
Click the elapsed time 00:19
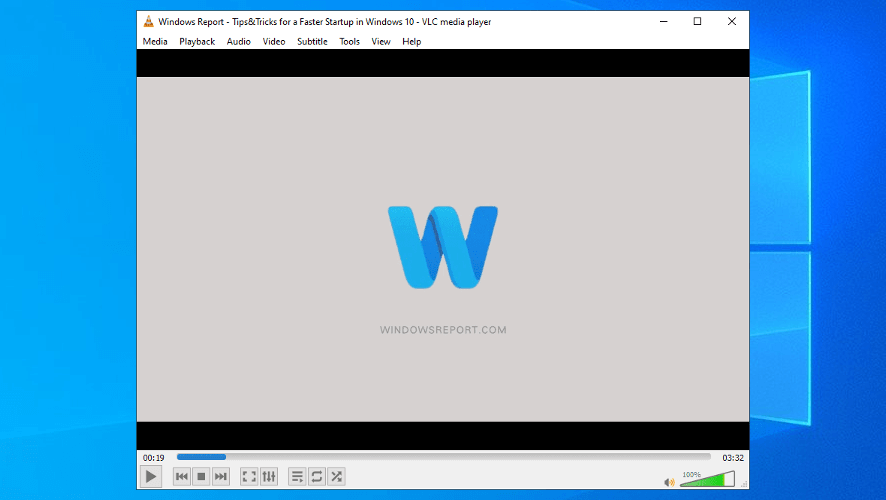(x=153, y=458)
